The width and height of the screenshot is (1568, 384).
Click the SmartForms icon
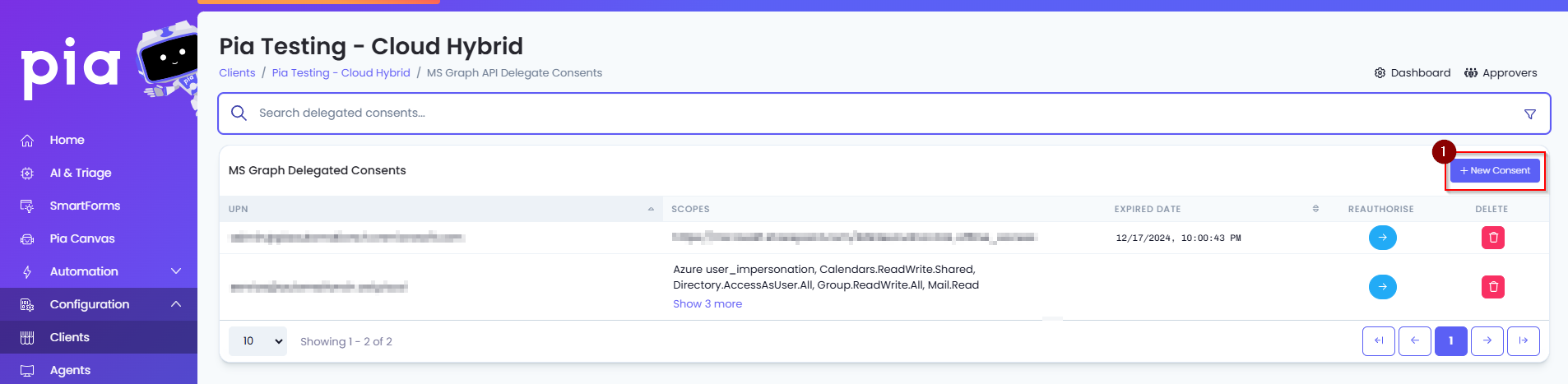point(27,206)
